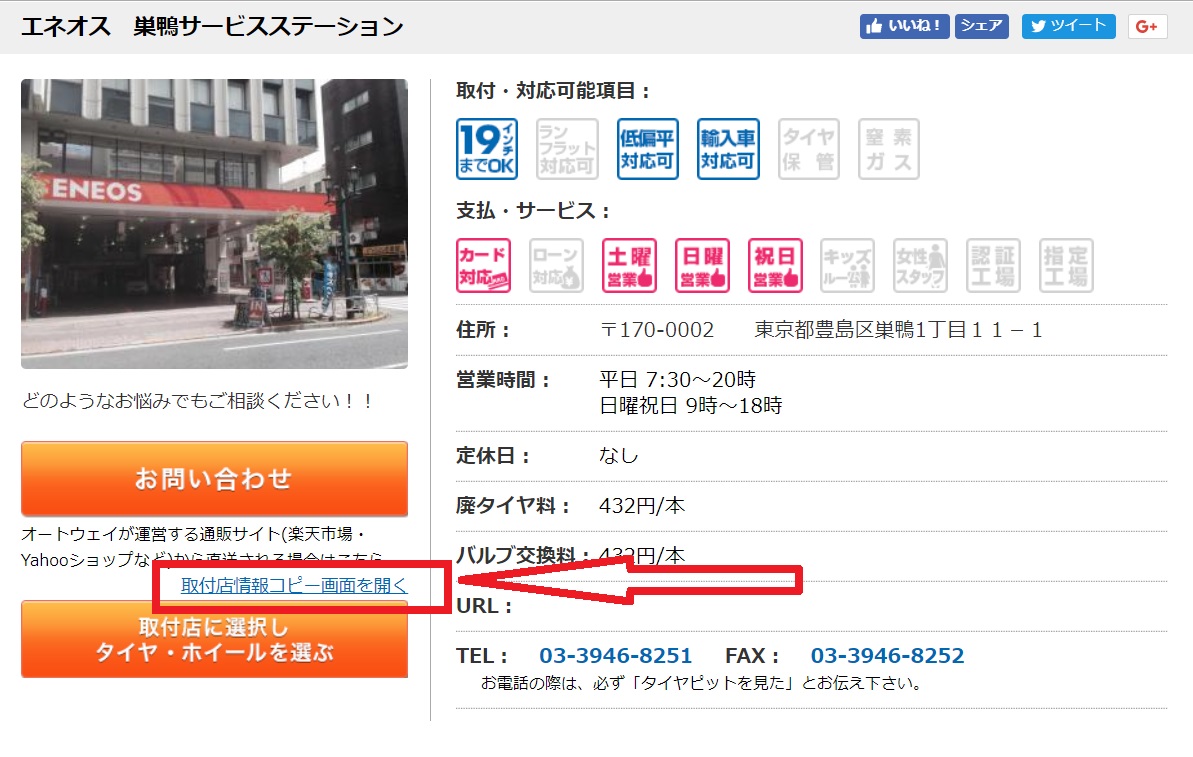Click the 輸入車対応可 icon
This screenshot has height=757, width=1193.
pos(728,149)
